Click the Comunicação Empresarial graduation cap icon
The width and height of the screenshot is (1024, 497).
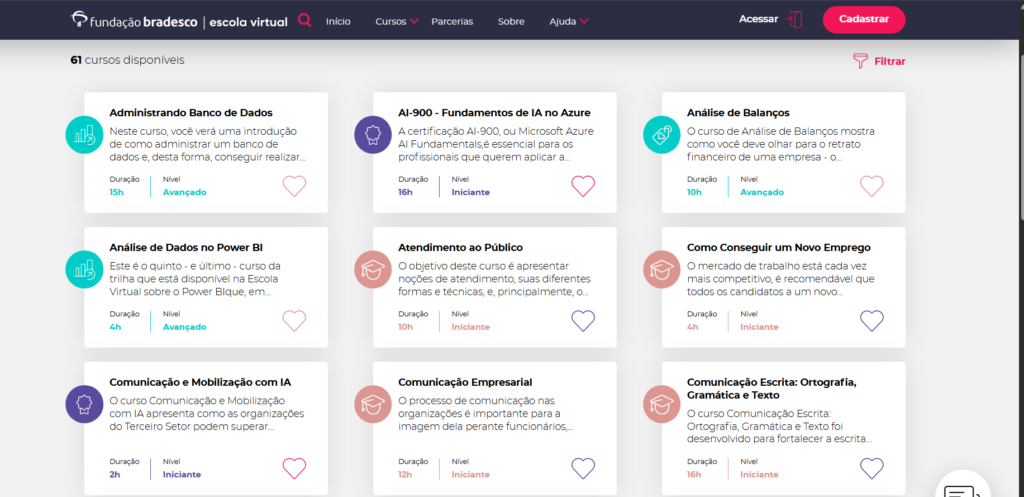point(374,404)
